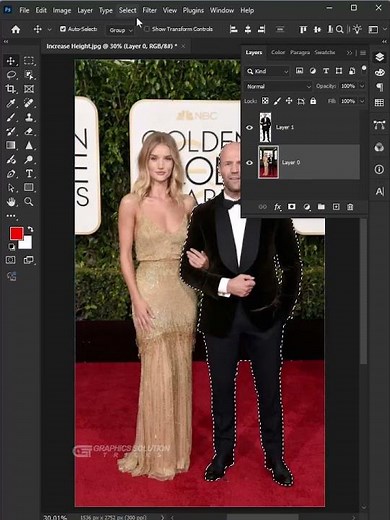Open the Image menu
Image resolution: width=390 pixels, height=520 pixels.
(62, 10)
